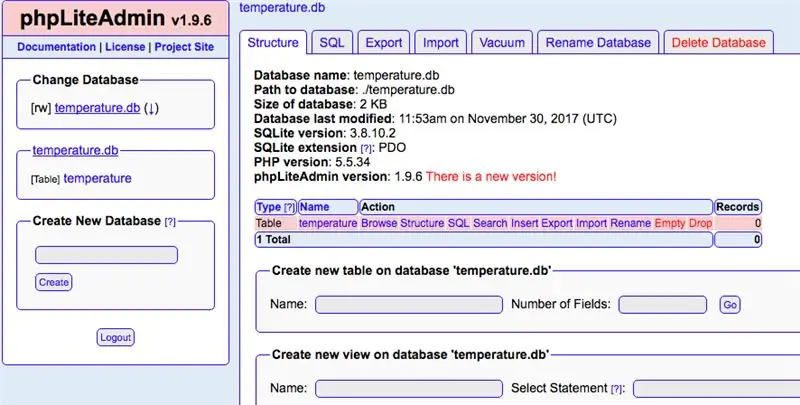Open the temperature.db breadcrumb link at top
The width and height of the screenshot is (800, 405).
pyautogui.click(x=282, y=8)
